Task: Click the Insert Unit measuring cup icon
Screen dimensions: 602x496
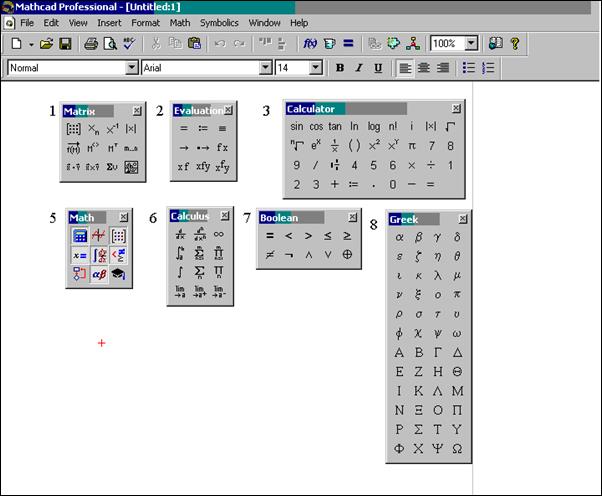Action: click(329, 43)
